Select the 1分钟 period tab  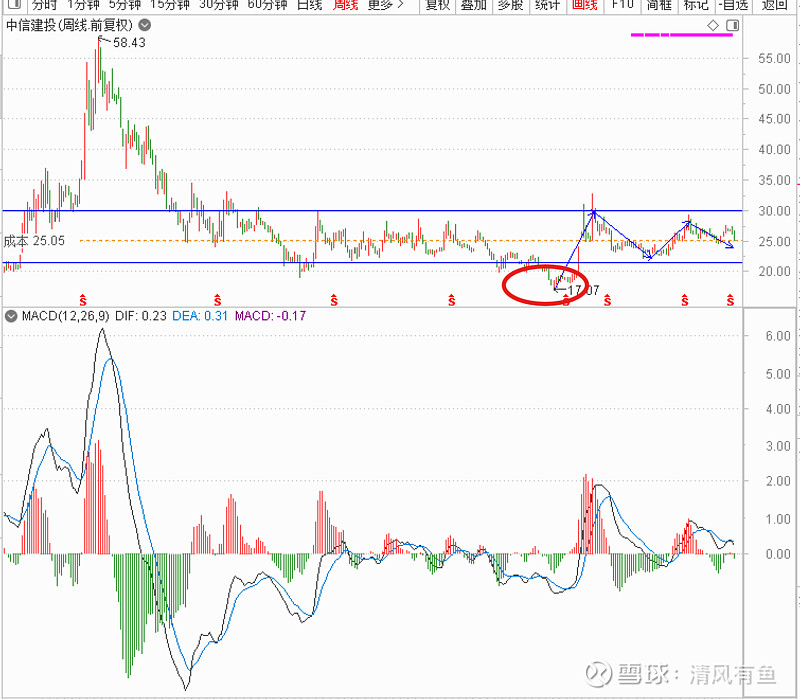(x=83, y=5)
